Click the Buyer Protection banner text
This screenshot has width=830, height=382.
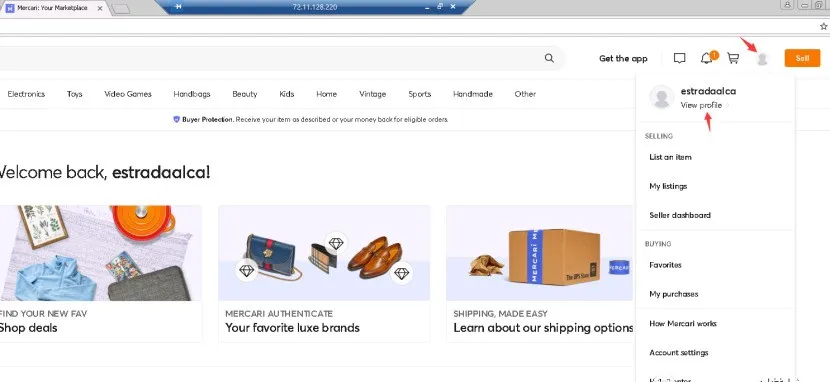315,120
